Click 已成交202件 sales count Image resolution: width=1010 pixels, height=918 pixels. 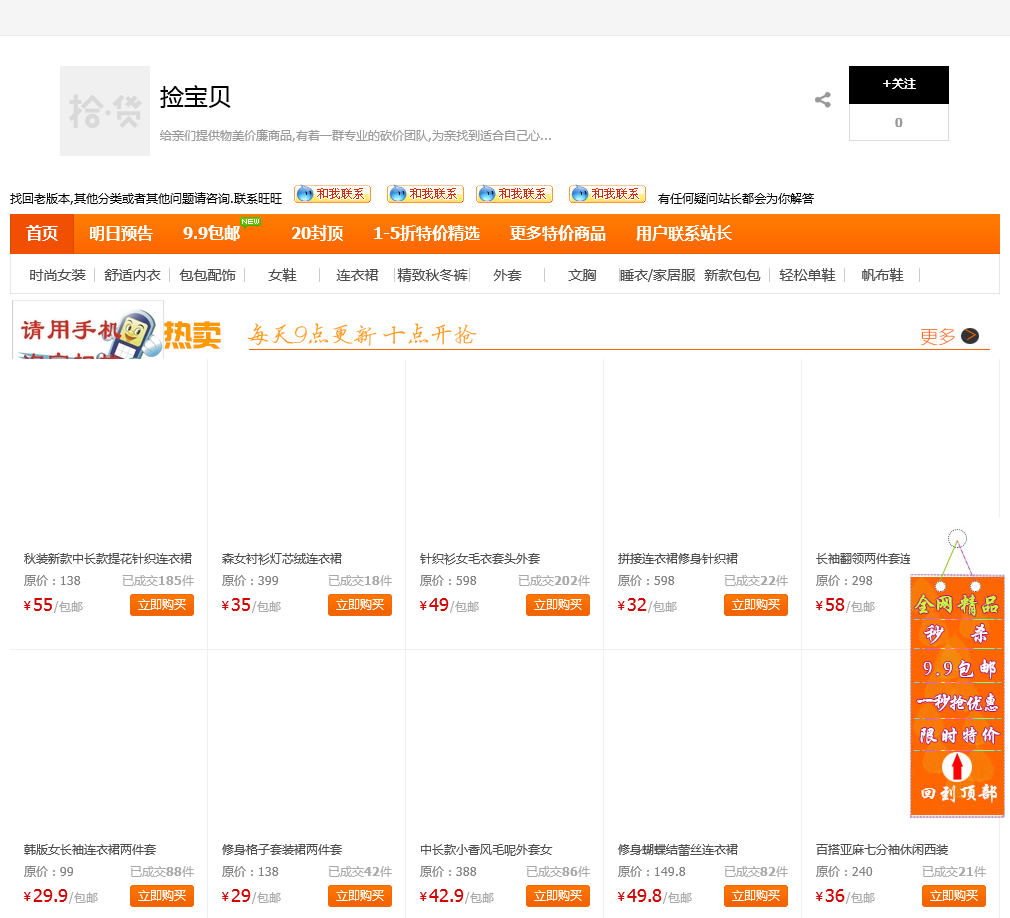(554, 580)
